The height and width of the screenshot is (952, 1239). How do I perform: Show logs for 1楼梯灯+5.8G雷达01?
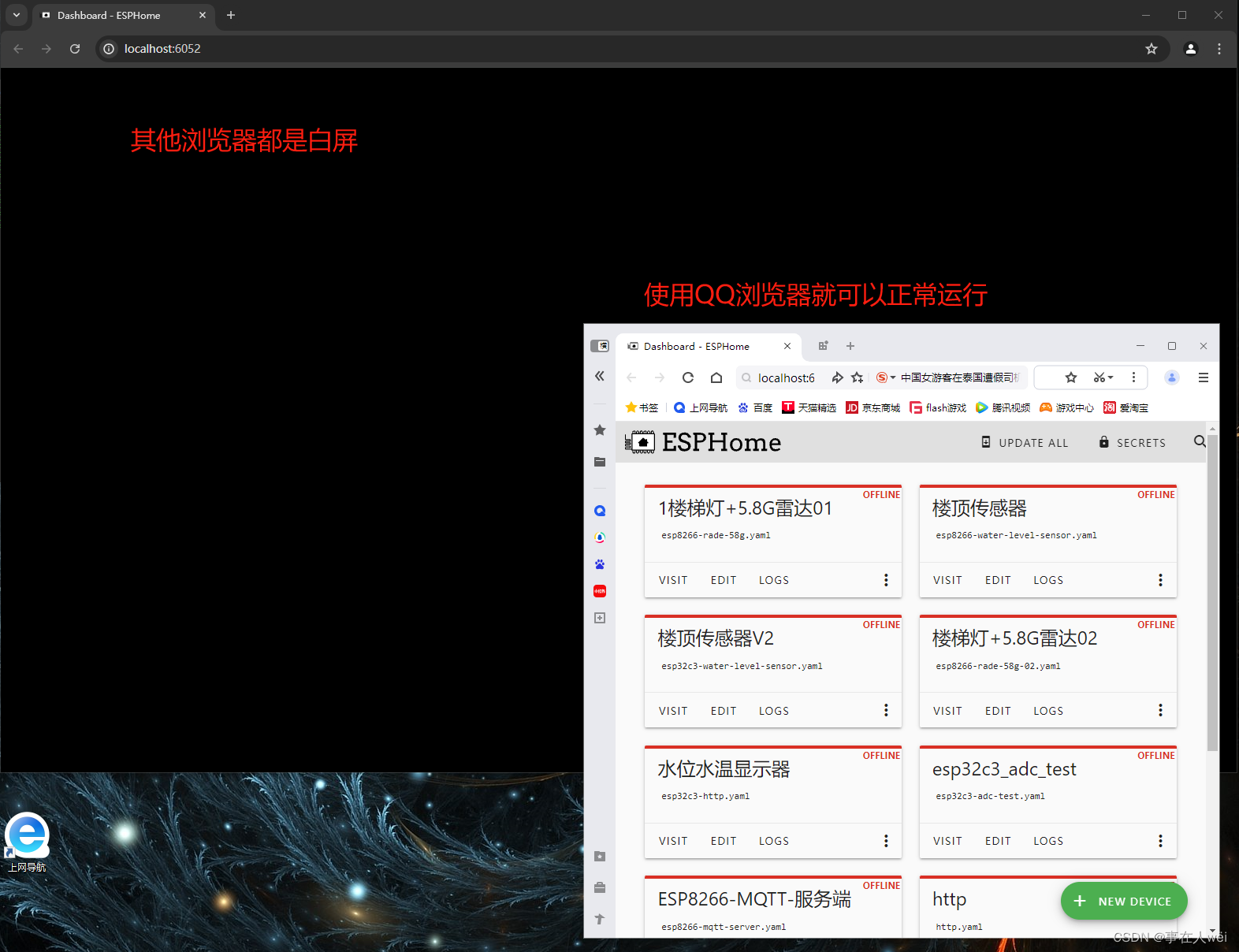[774, 580]
